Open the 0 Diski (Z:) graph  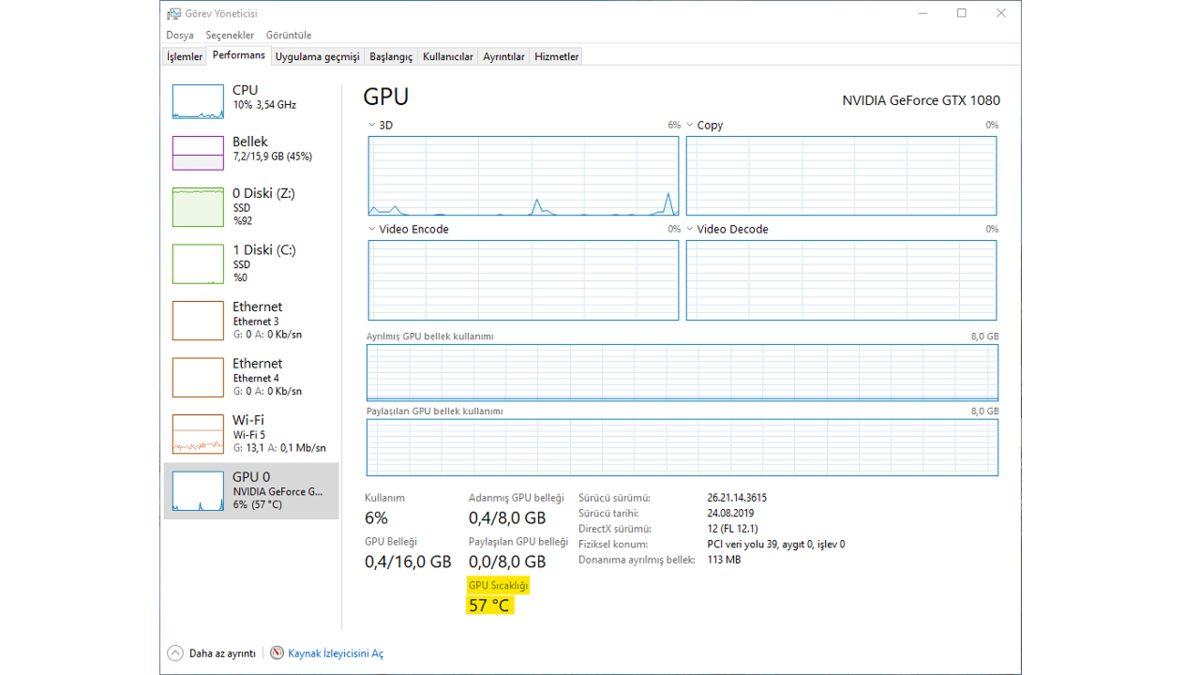[x=198, y=207]
